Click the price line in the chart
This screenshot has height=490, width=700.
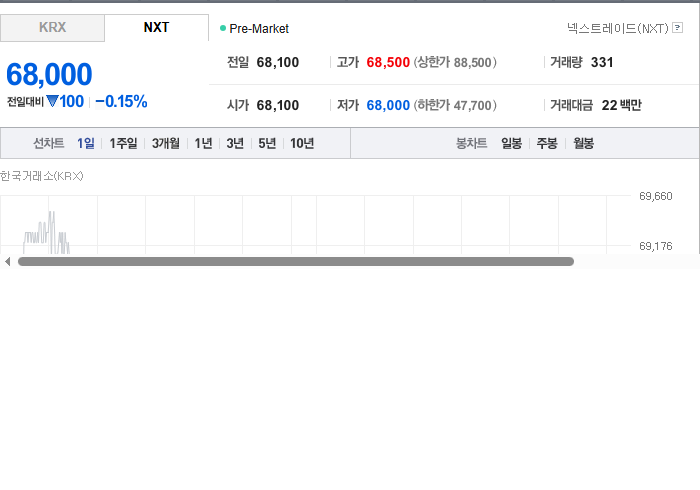click(x=46, y=233)
